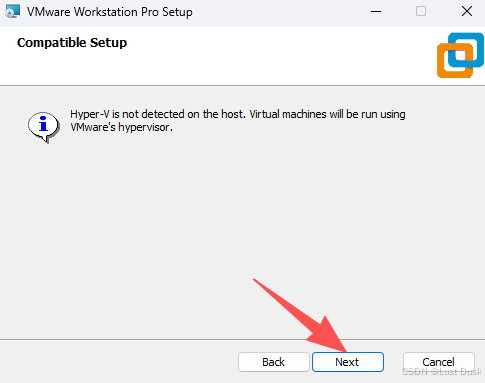Viewport: 485px width, 383px height.
Task: Click the "Hyper-V is not detected" message line
Action: coord(238,114)
